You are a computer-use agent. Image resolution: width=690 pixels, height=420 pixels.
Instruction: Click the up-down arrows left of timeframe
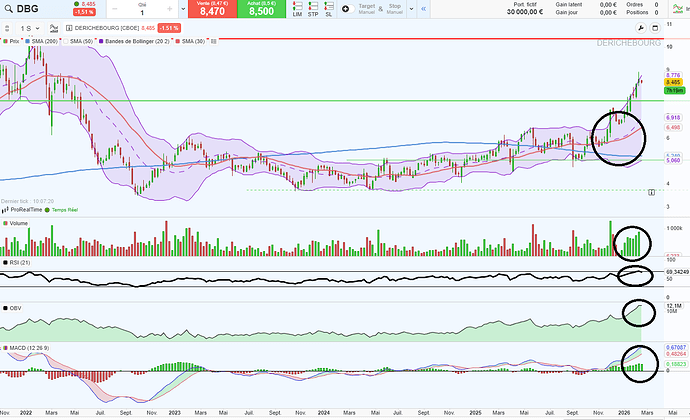8,29
